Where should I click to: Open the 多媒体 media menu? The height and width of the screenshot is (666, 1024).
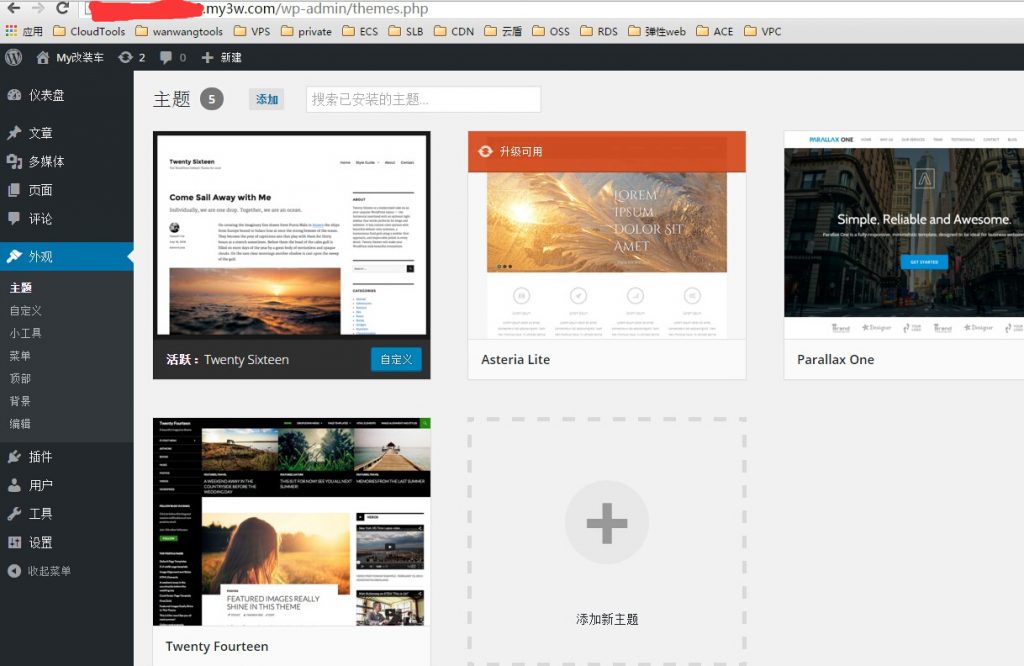click(x=46, y=162)
